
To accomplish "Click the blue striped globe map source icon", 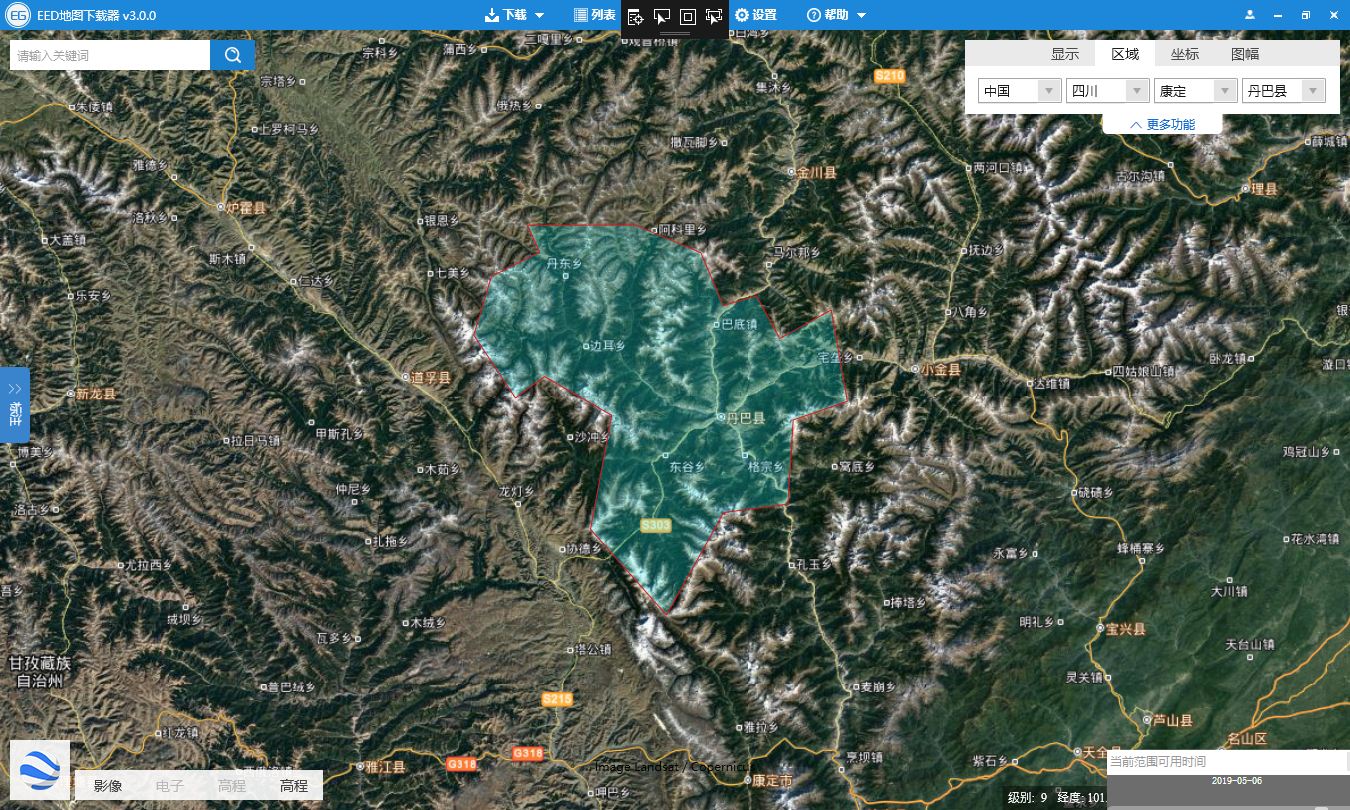I will click(x=40, y=770).
